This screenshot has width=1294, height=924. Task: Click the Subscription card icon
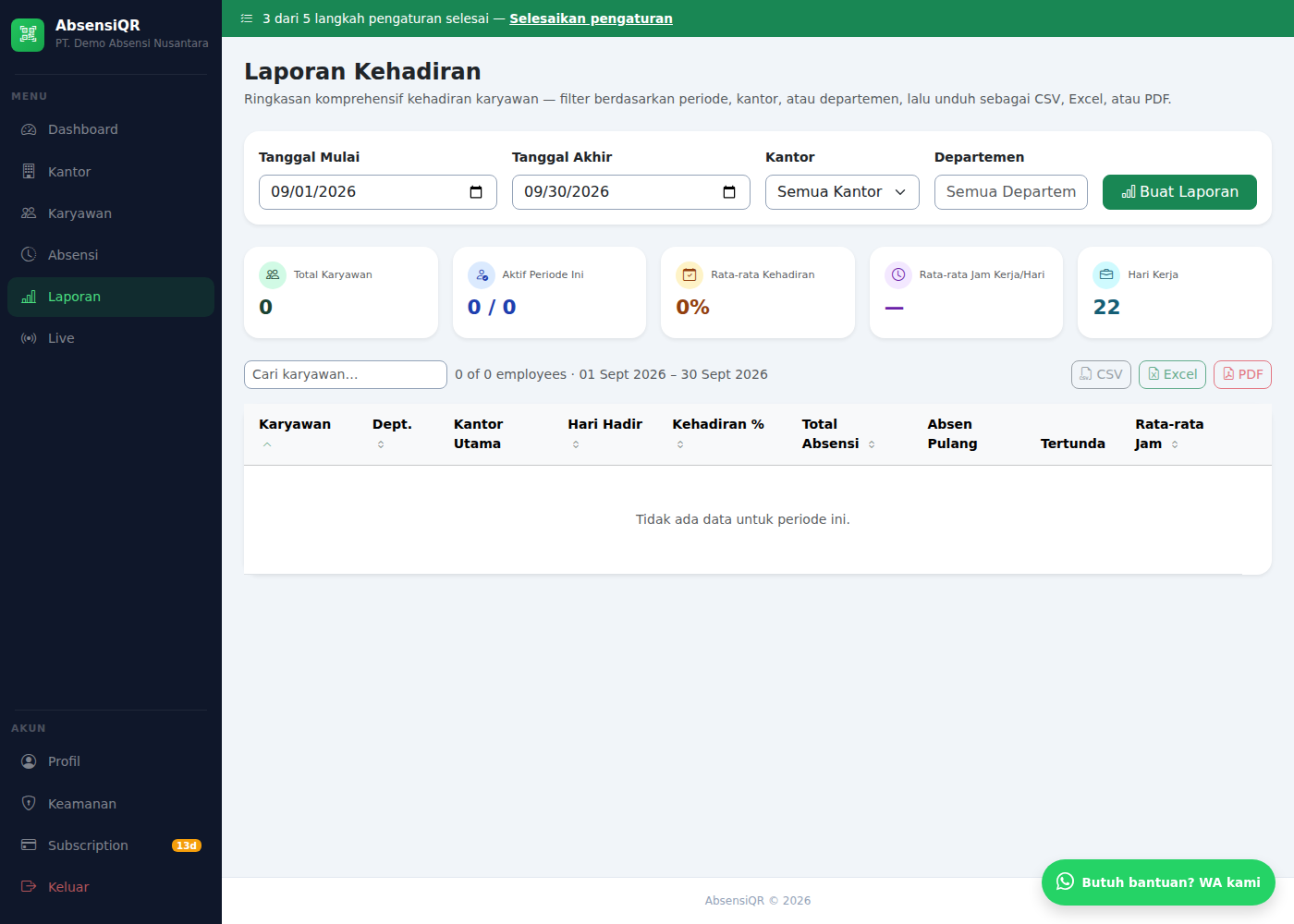[29, 845]
